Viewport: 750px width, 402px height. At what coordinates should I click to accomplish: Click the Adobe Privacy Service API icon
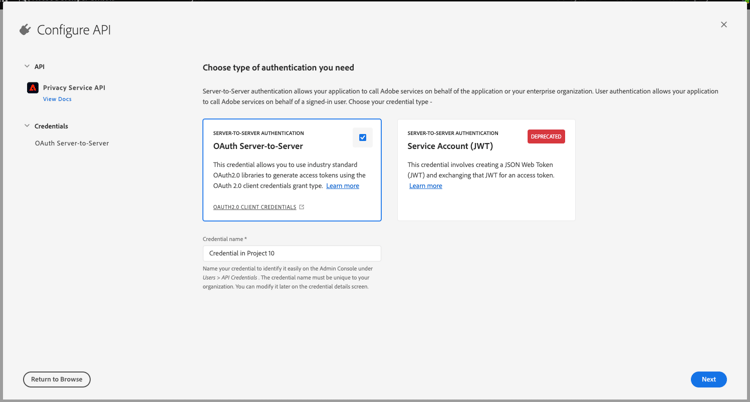(33, 88)
